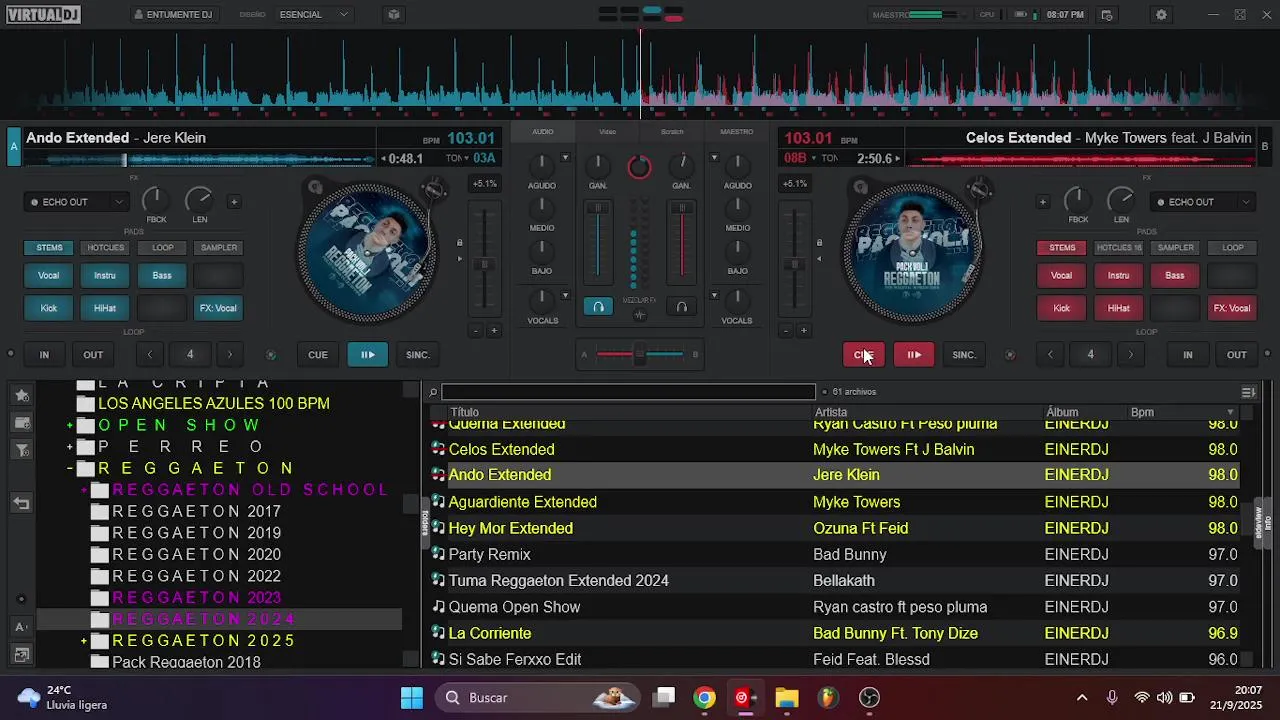Toggle left deck Instru stem
1280x720 pixels.
pyautogui.click(x=105, y=276)
